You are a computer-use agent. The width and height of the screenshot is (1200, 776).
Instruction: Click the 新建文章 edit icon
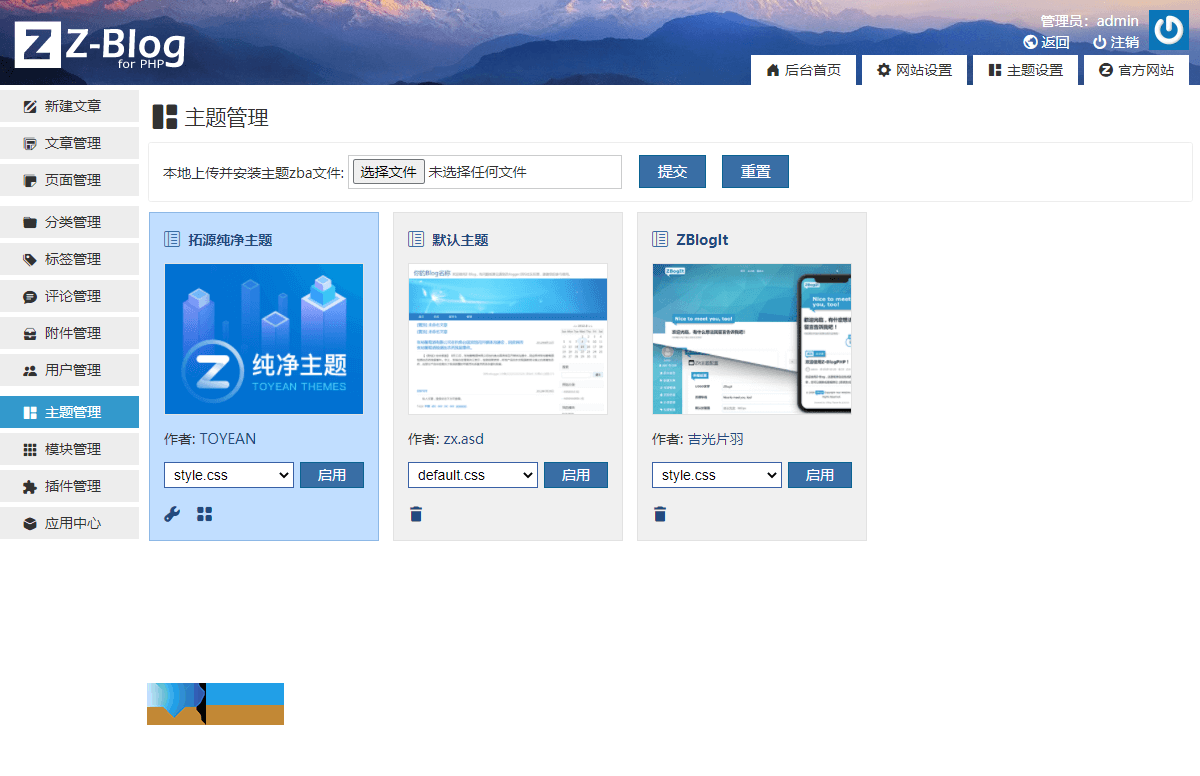(x=30, y=106)
